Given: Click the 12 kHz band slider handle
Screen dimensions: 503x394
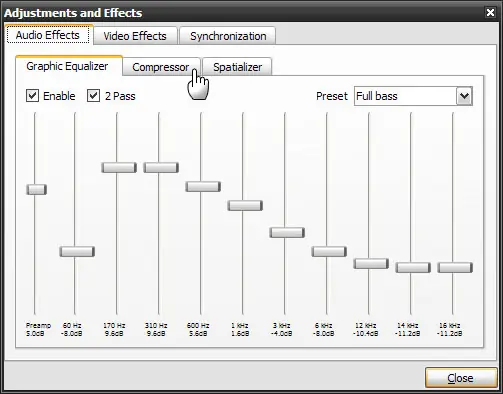Looking at the screenshot, I should [371, 263].
